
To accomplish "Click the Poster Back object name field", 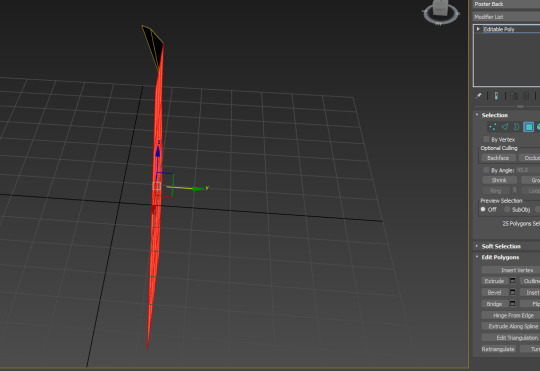I will [x=507, y=4].
